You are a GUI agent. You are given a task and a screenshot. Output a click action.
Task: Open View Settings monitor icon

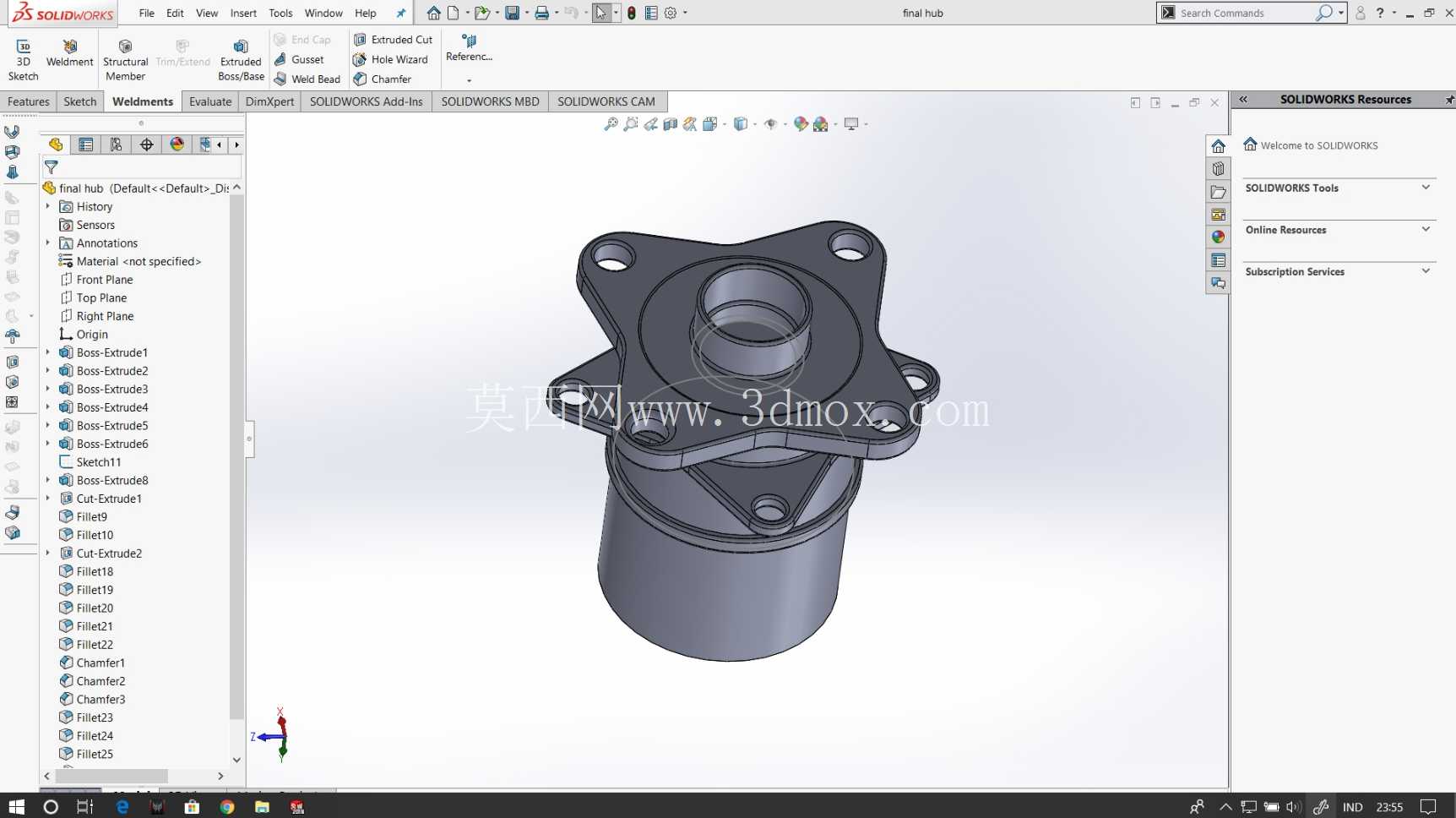pos(851,124)
